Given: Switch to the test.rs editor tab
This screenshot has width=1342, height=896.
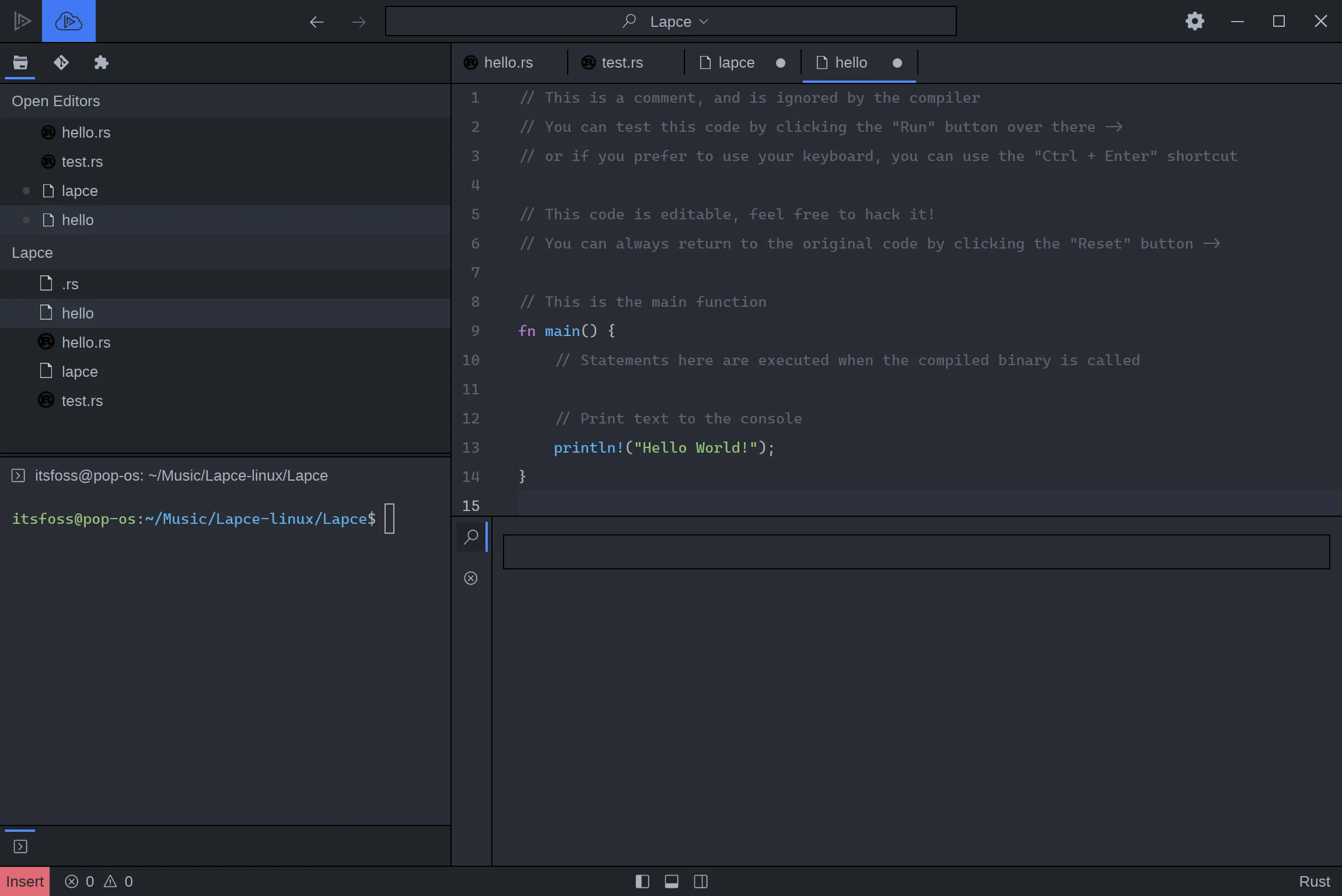Looking at the screenshot, I should click(x=622, y=62).
